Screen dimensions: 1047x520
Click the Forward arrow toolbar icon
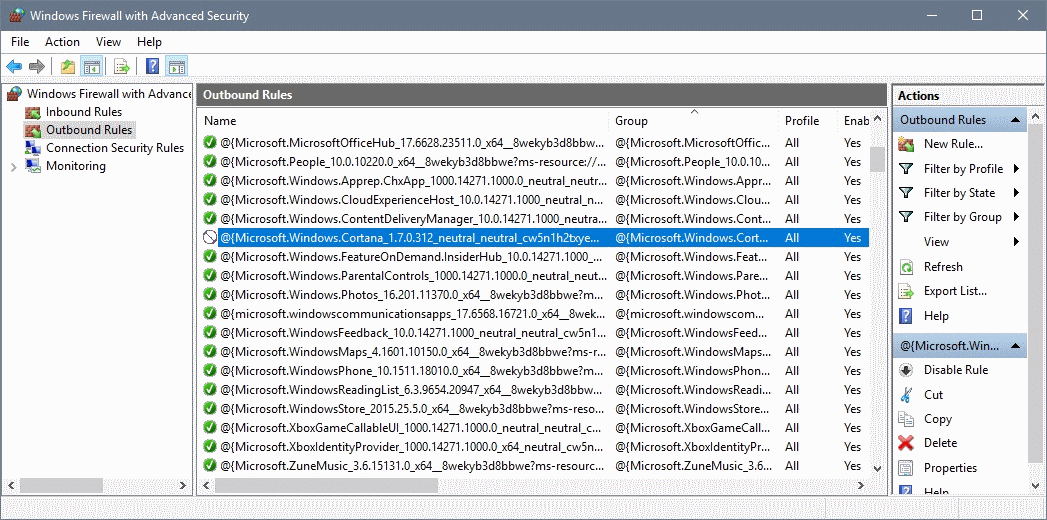click(37, 66)
